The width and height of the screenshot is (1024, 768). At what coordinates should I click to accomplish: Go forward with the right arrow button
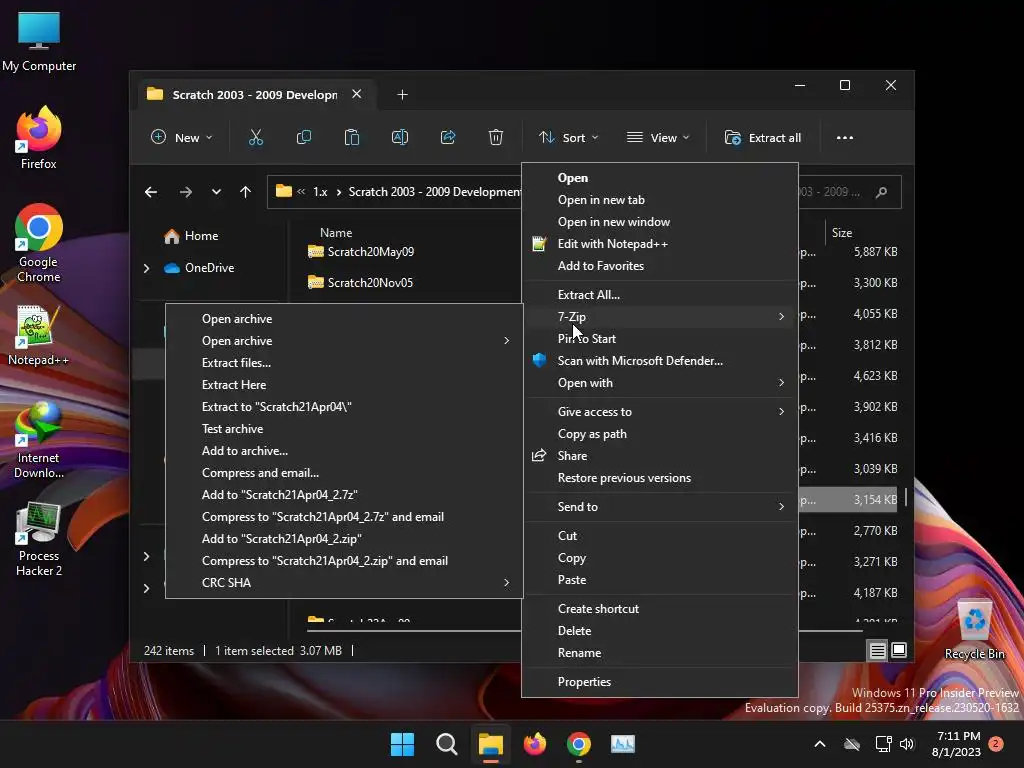185,192
